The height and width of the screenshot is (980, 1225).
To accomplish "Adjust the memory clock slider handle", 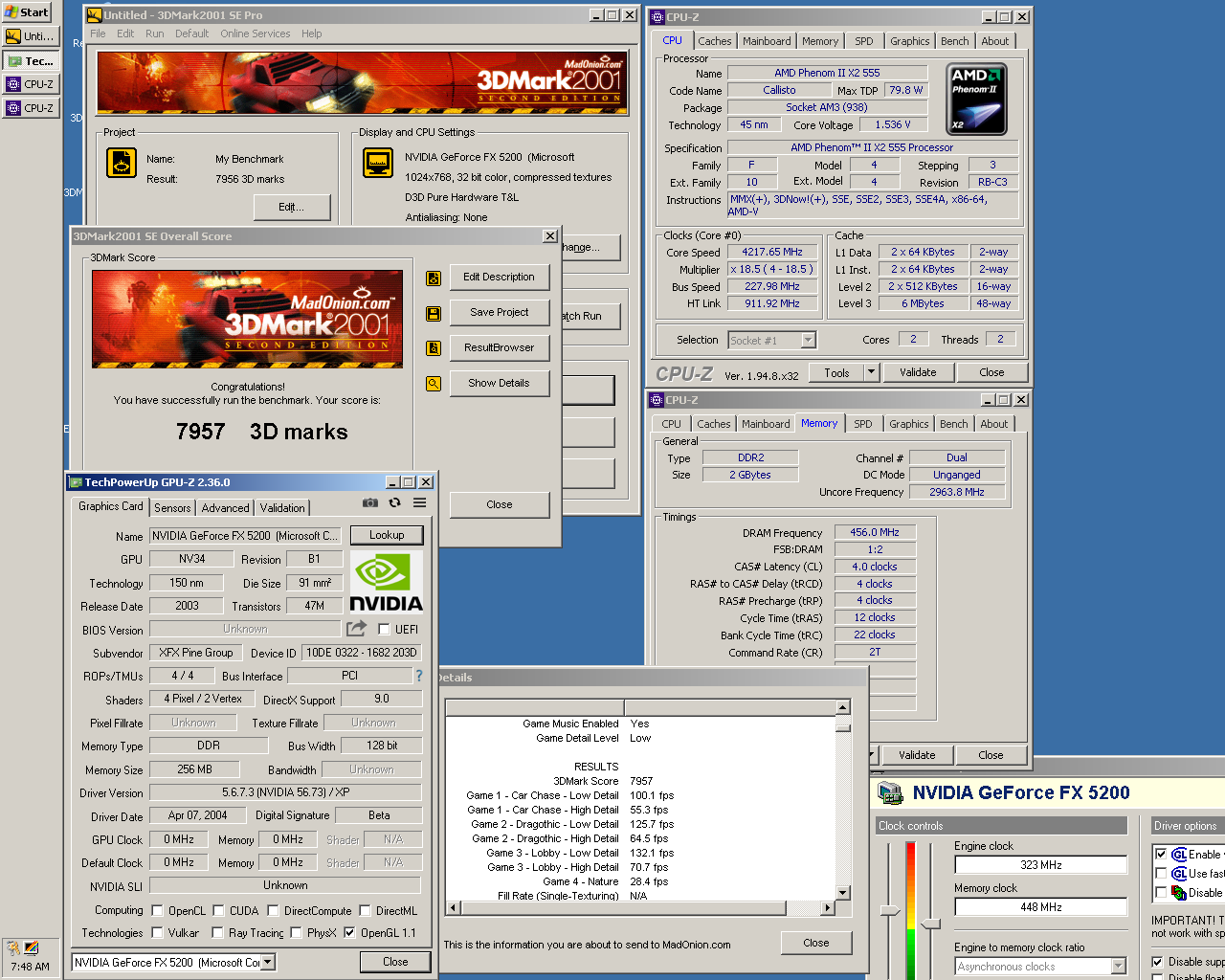I will pyautogui.click(x=930, y=924).
